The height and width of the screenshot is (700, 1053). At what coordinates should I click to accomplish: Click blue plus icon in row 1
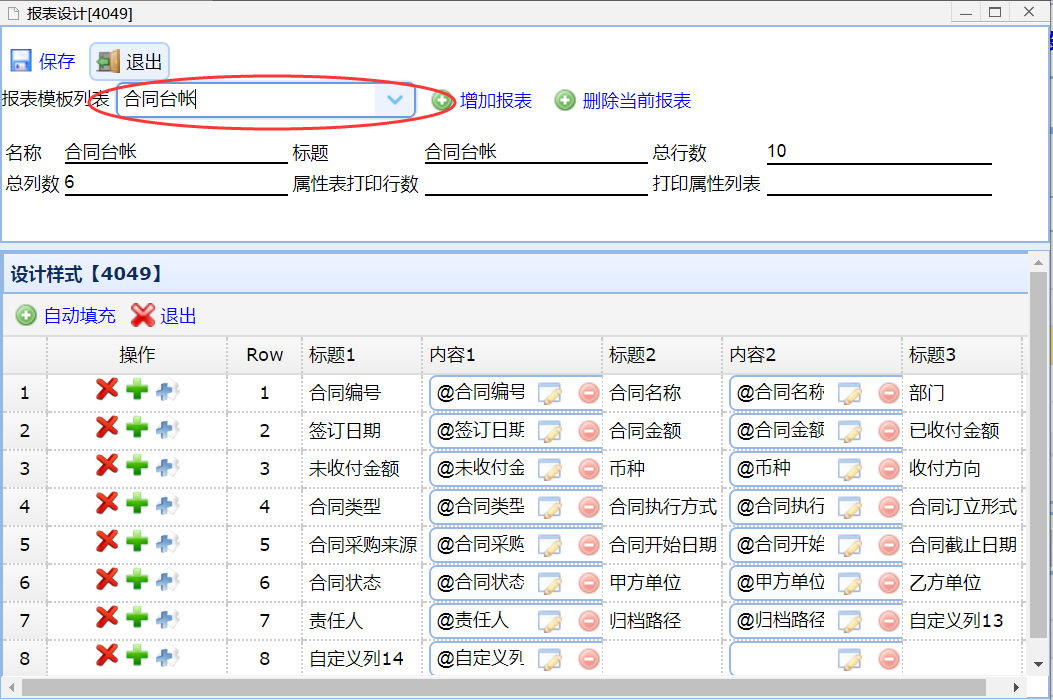tap(167, 390)
